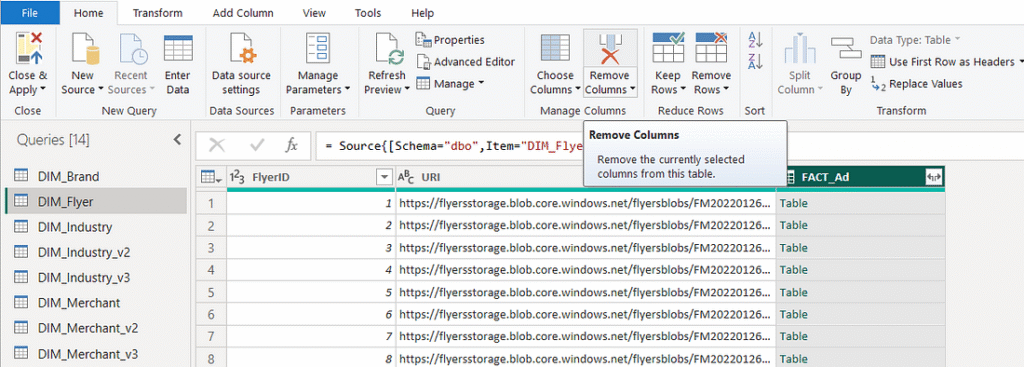Select the DIM_Merchant query
Screen dimensions: 1024x367
click(x=79, y=303)
